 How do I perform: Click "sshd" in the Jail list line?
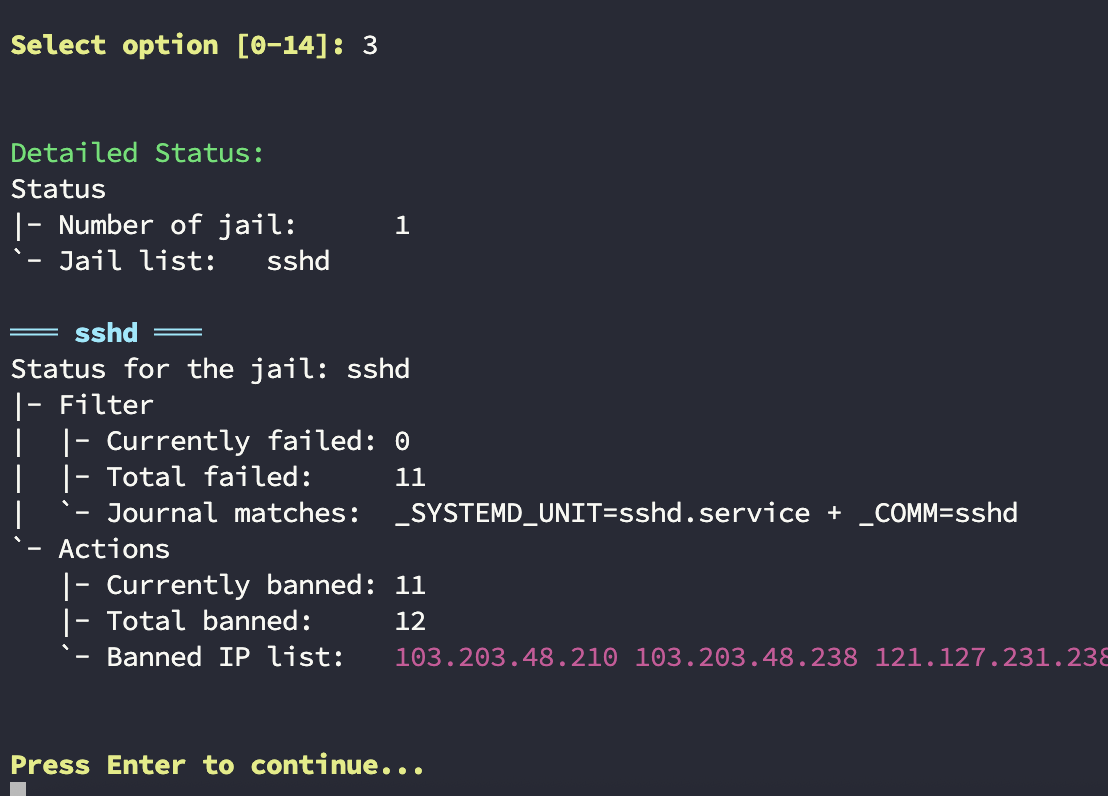click(x=298, y=261)
